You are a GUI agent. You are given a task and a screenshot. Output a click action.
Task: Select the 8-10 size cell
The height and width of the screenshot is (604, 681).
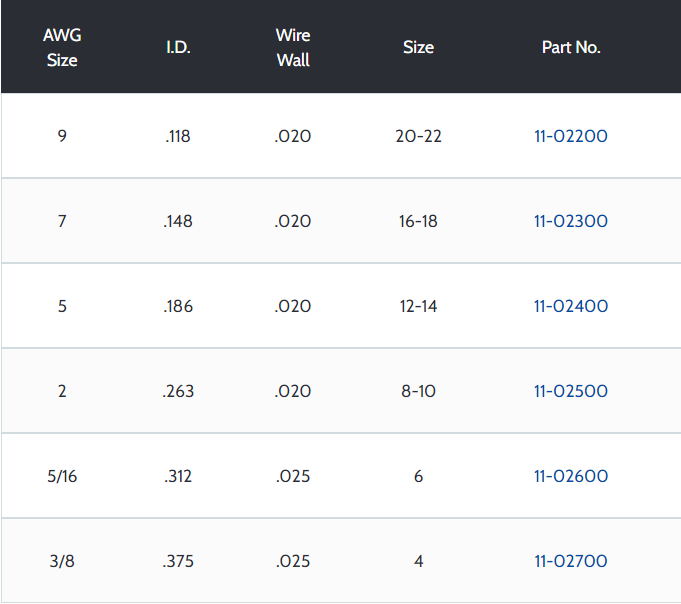point(418,391)
